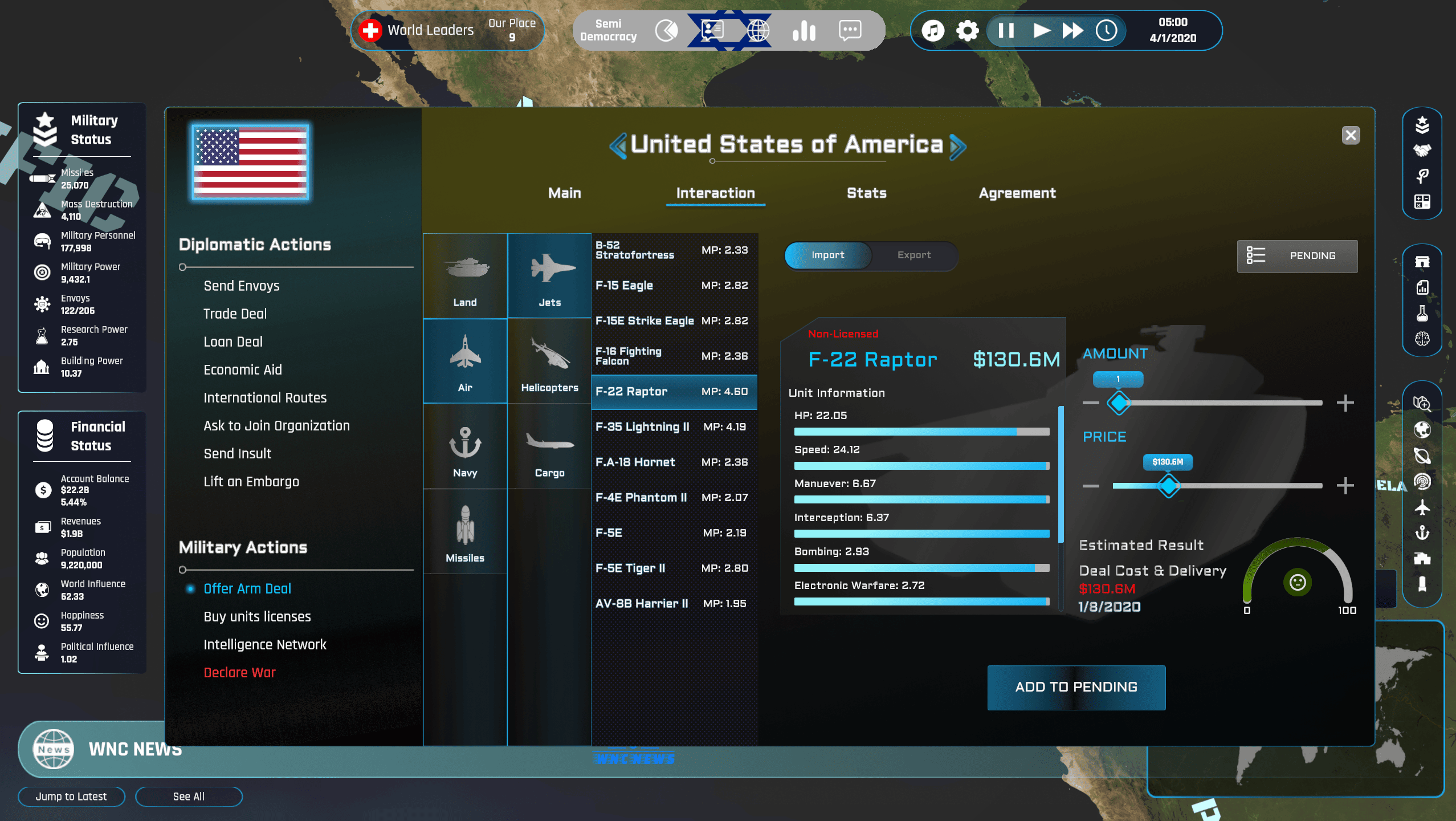The height and width of the screenshot is (821, 1456).
Task: Open the settings gear icon
Action: [967, 30]
